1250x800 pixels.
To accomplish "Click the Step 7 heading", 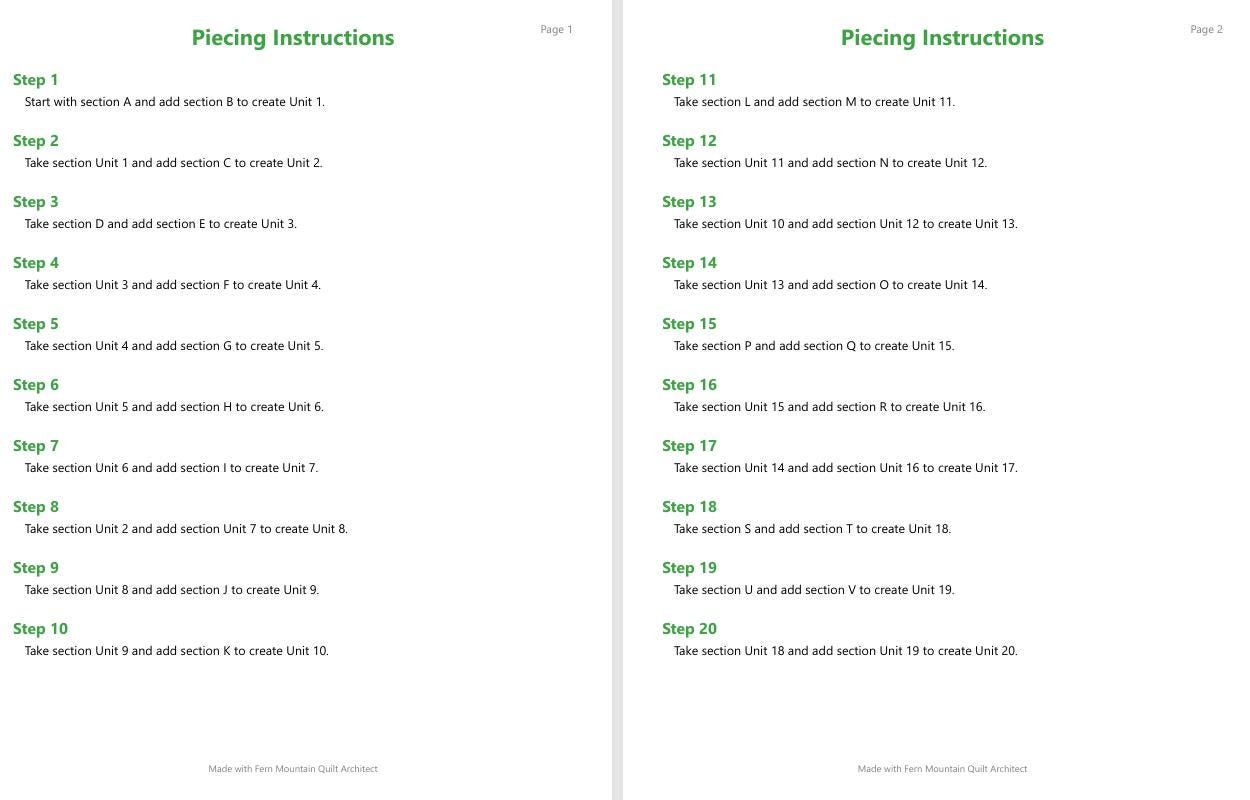I will (36, 446).
